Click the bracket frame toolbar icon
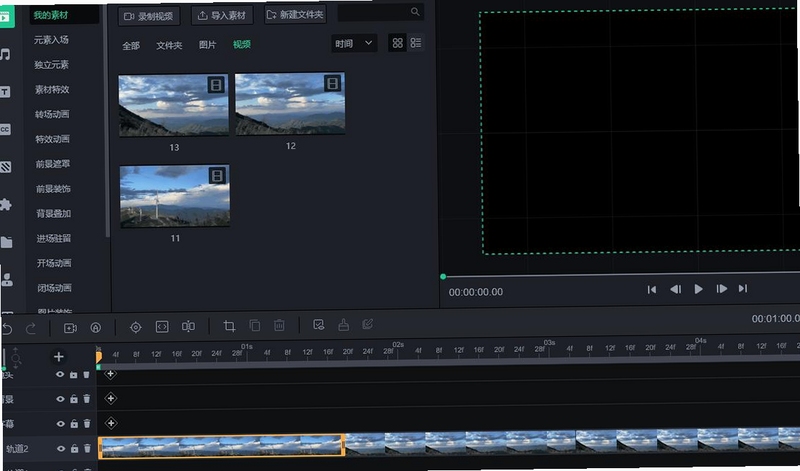The height and width of the screenshot is (471, 800). (x=162, y=326)
